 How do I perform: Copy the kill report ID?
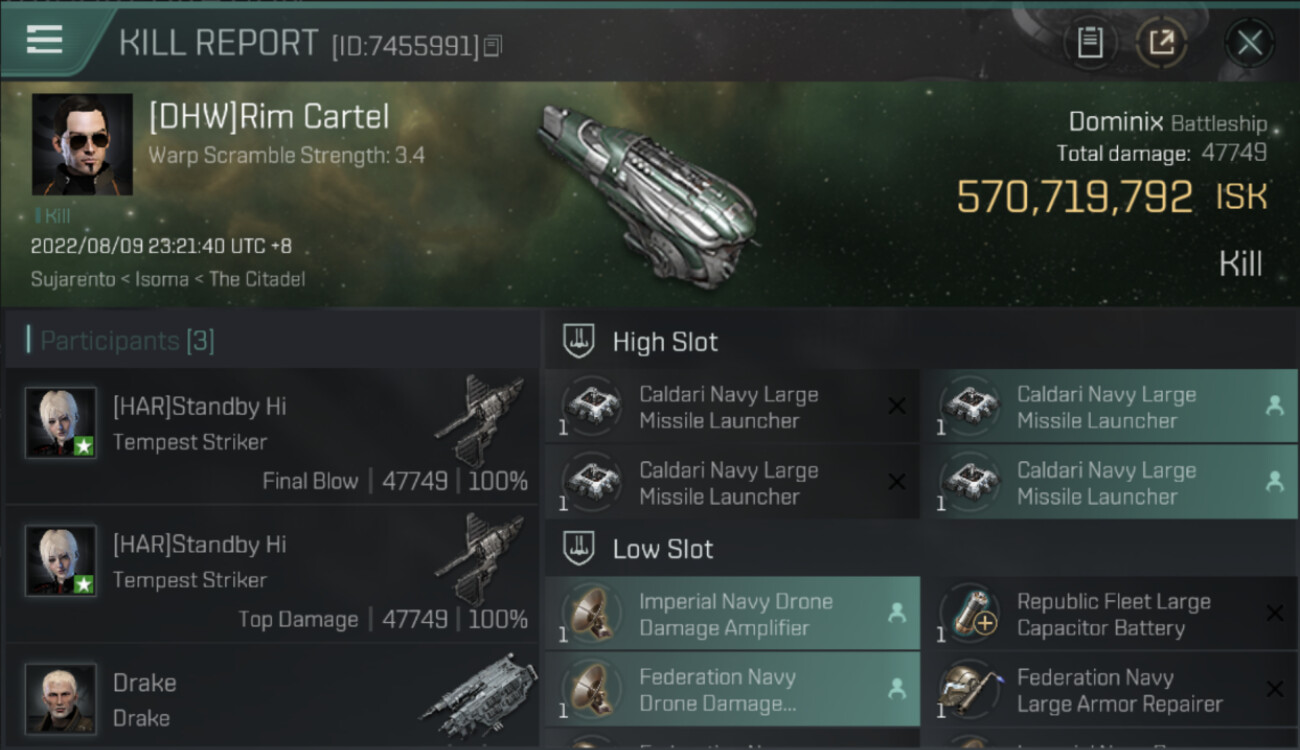[x=492, y=46]
